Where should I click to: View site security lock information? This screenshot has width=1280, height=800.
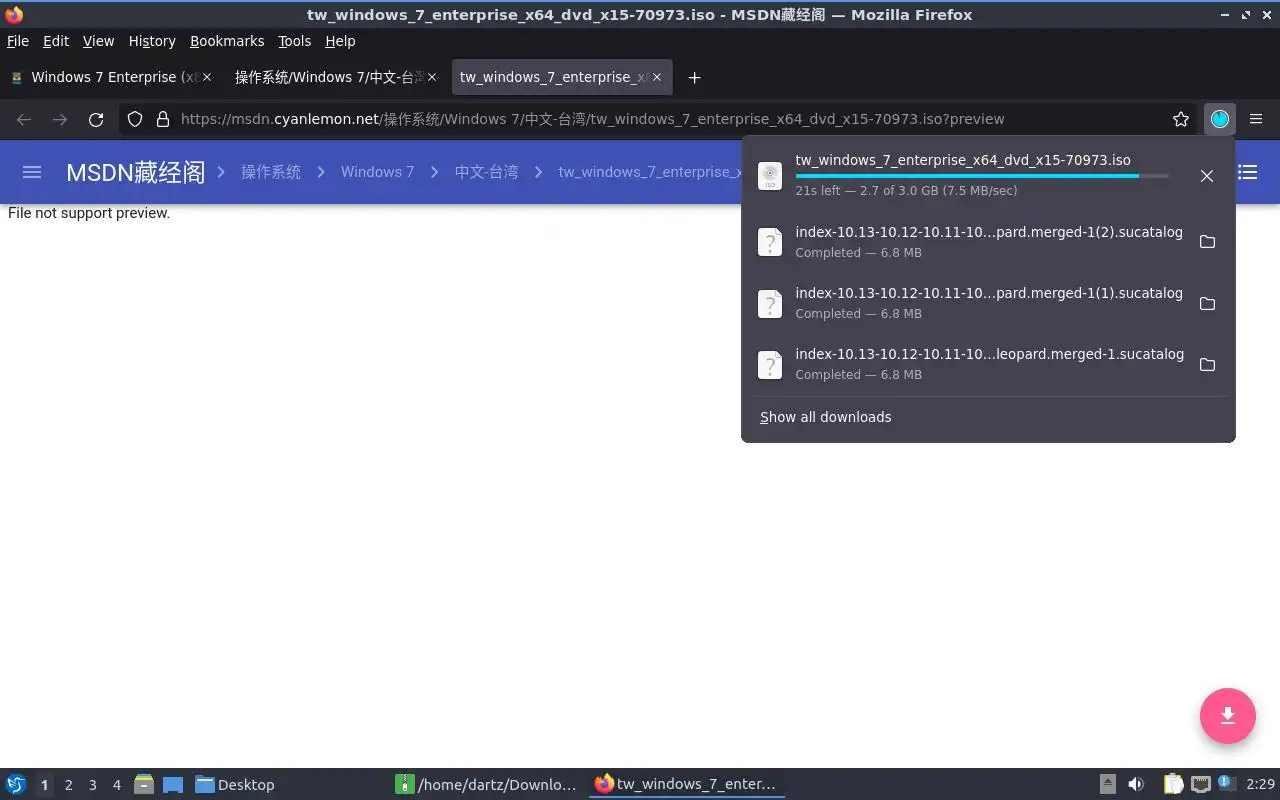point(162,119)
